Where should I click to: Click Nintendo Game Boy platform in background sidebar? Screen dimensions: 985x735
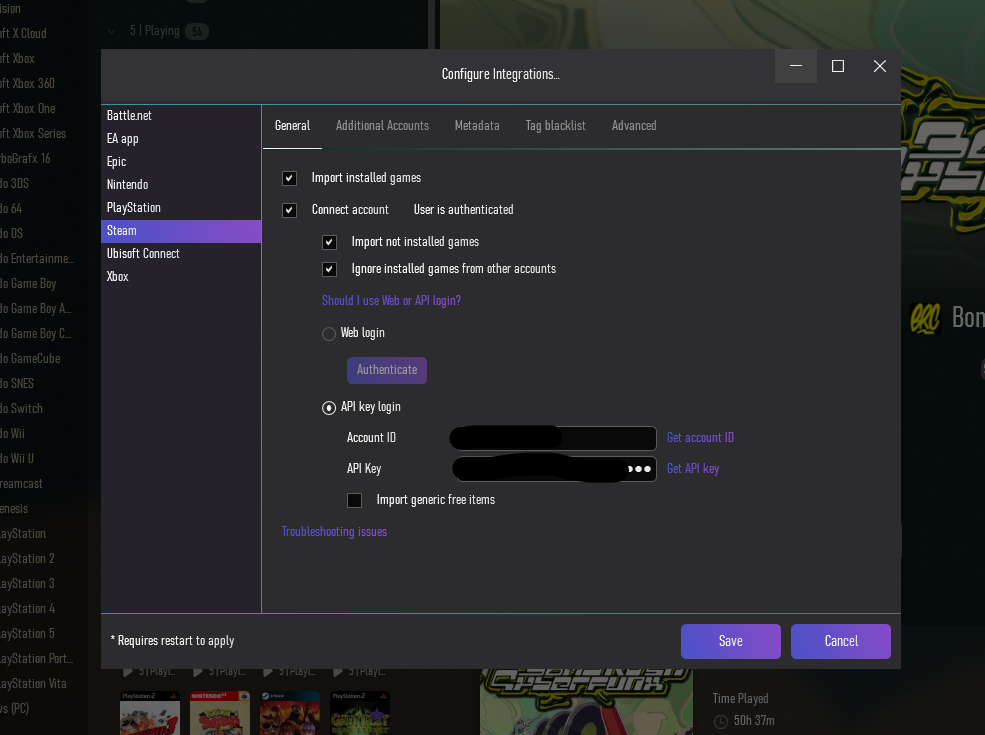click(x=28, y=284)
